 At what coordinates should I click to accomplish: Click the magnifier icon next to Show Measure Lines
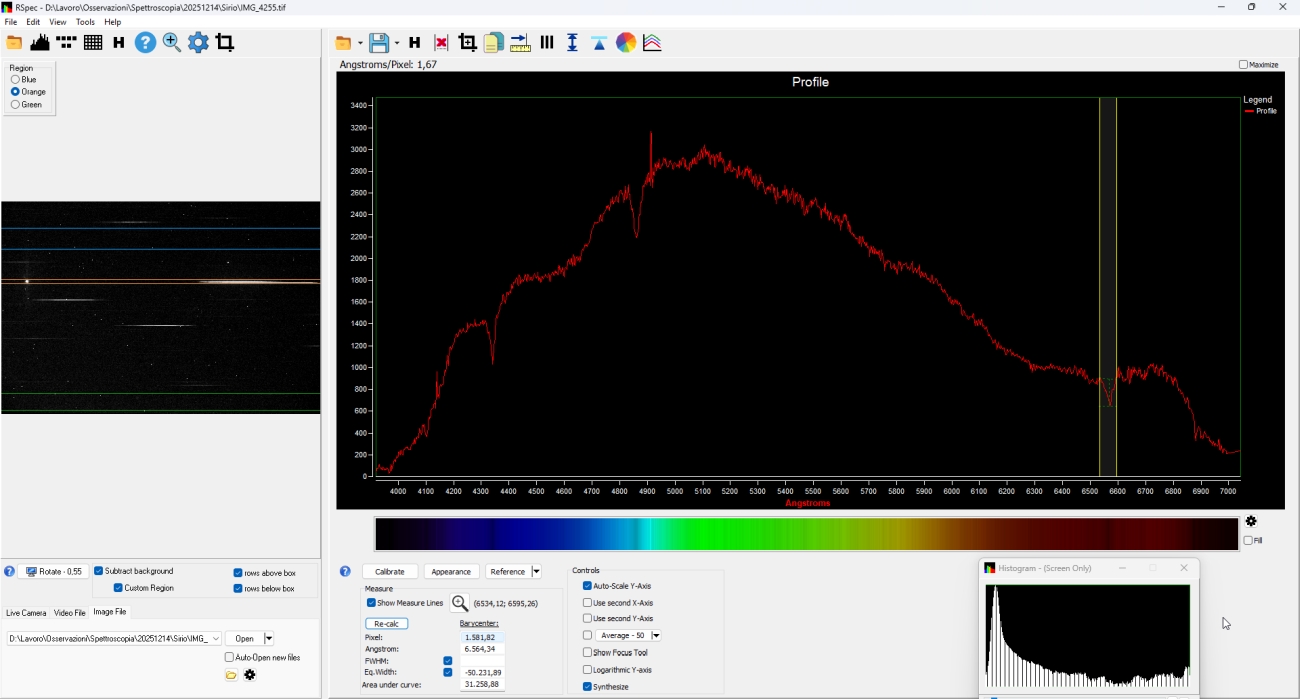tap(460, 603)
